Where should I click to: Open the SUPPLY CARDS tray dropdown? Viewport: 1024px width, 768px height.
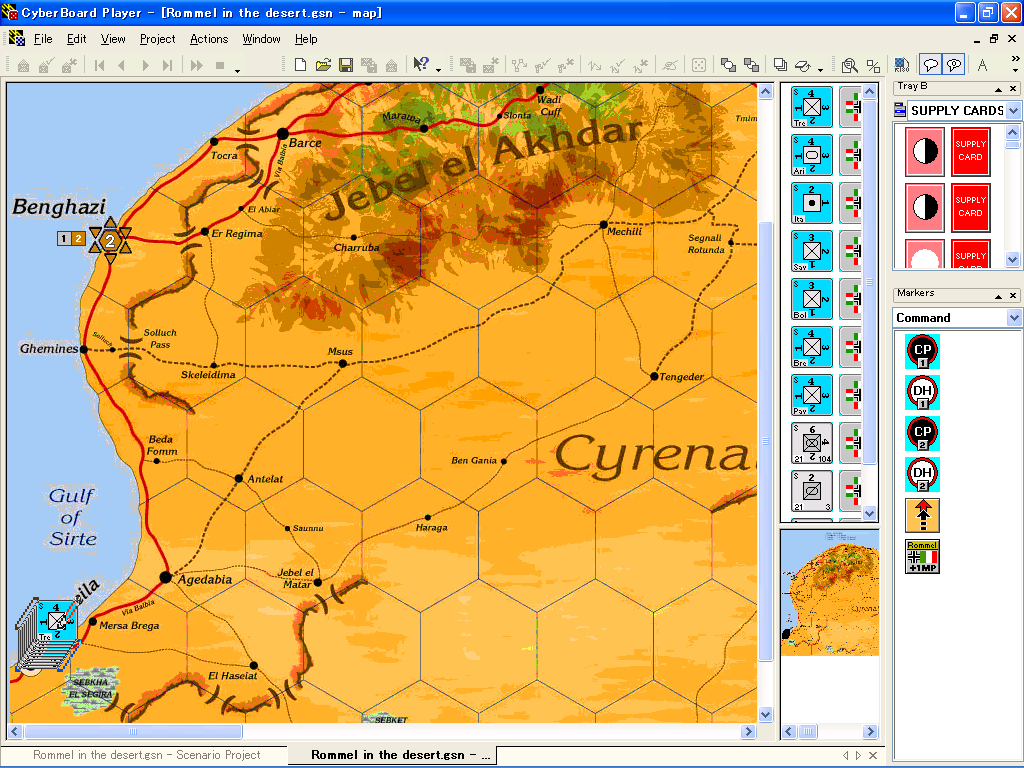[x=1013, y=110]
